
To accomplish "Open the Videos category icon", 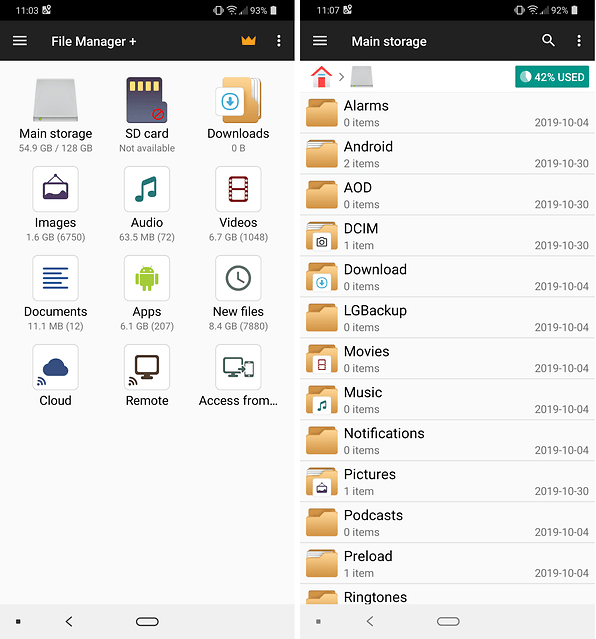I will point(238,189).
